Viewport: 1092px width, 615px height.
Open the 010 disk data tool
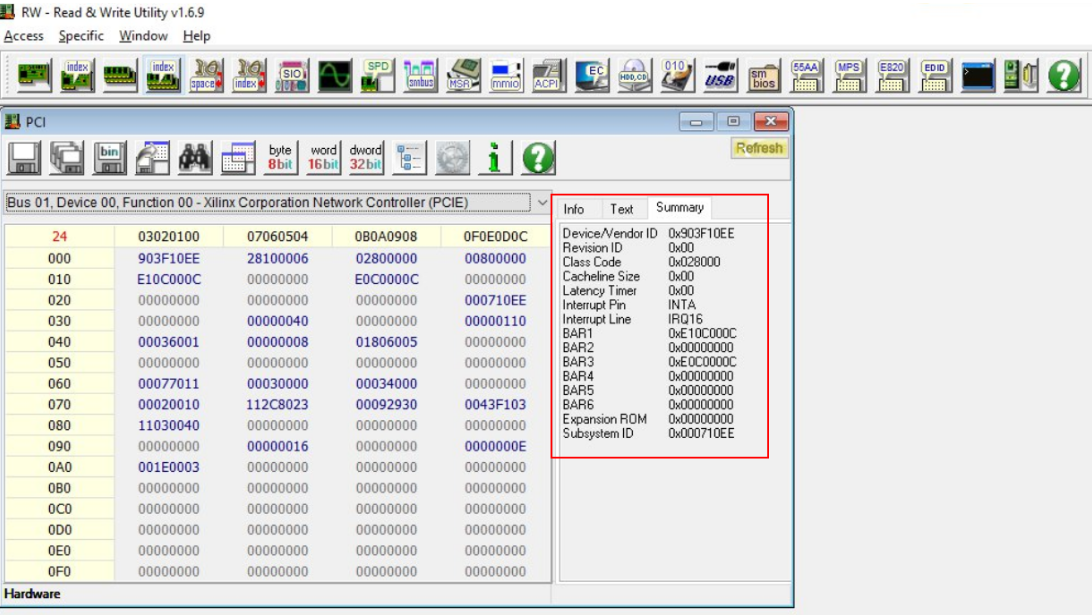677,75
